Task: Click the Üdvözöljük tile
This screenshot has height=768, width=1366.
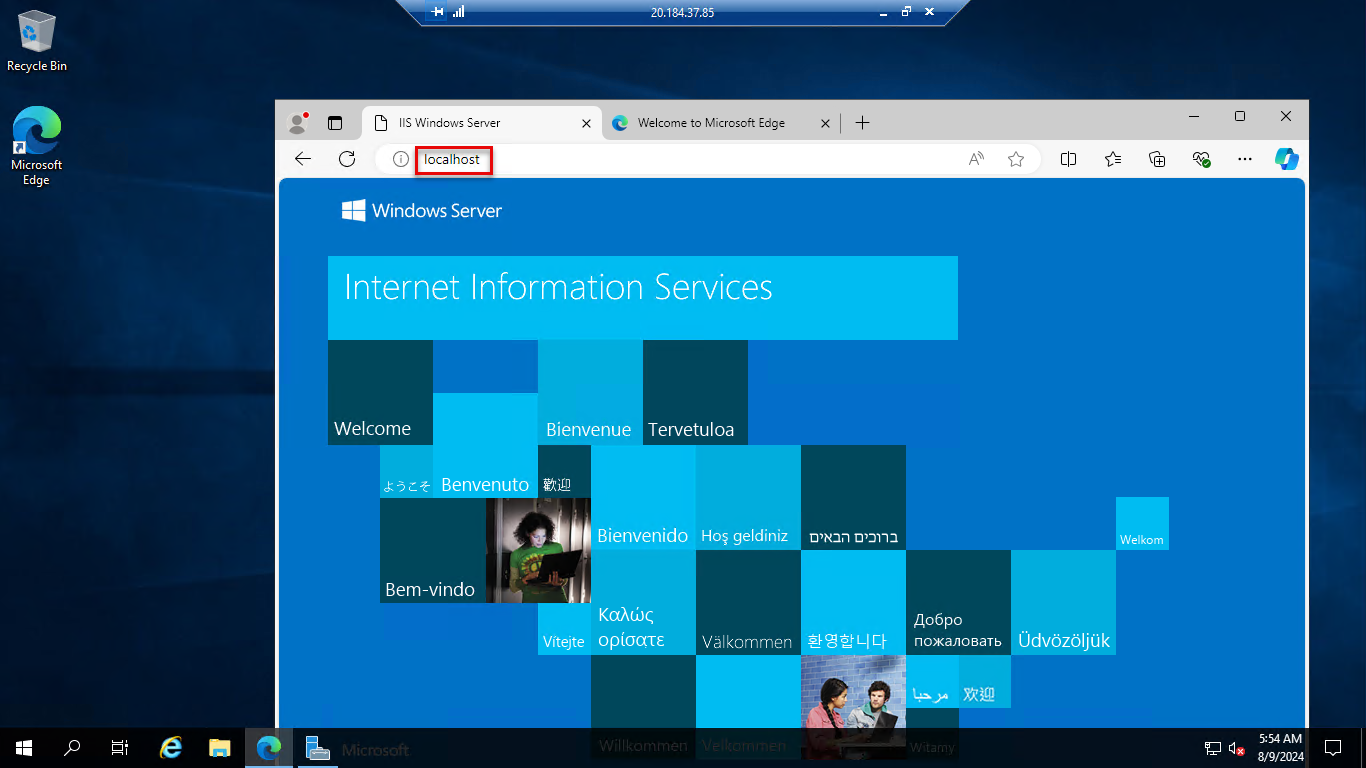Action: coord(1063,602)
